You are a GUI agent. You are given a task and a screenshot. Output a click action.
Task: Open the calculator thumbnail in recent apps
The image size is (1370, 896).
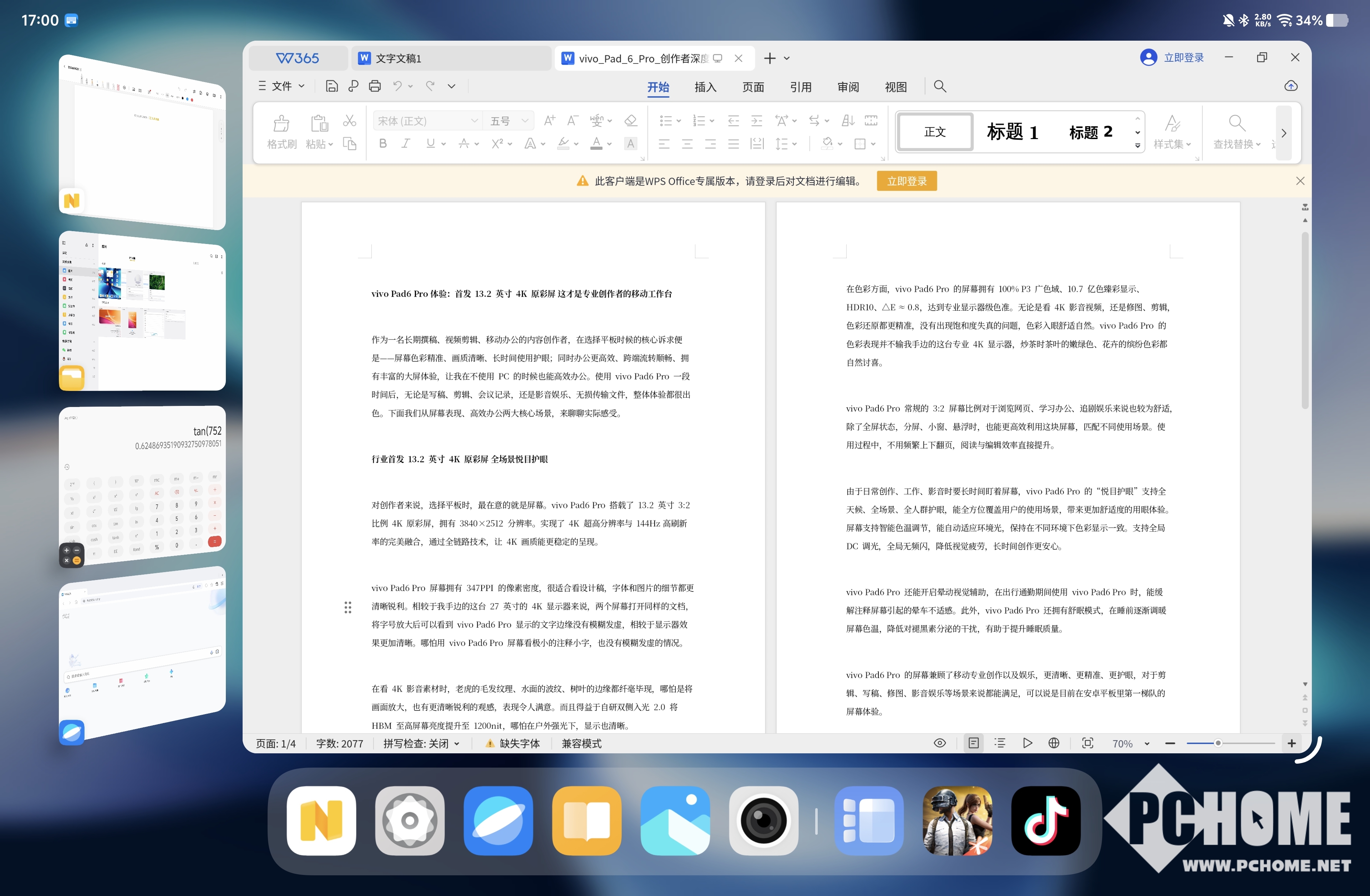click(x=142, y=483)
